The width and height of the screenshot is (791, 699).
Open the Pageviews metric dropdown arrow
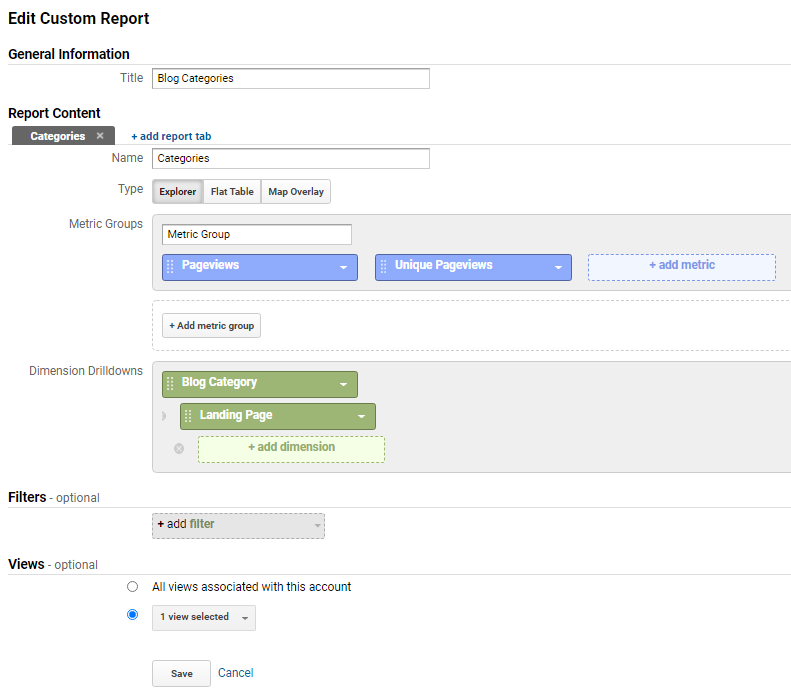tap(344, 267)
